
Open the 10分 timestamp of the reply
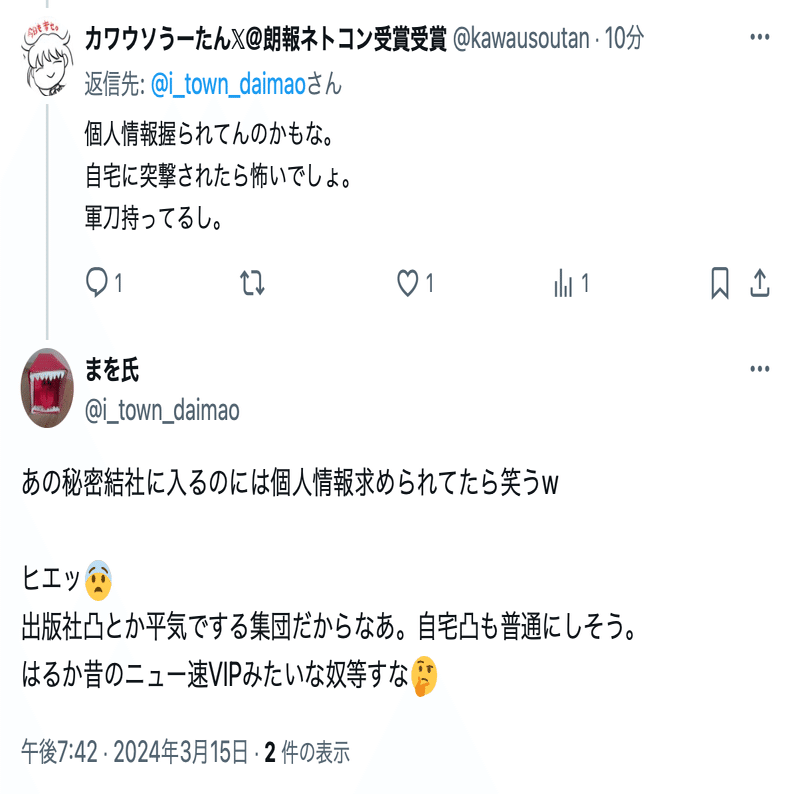click(x=624, y=38)
